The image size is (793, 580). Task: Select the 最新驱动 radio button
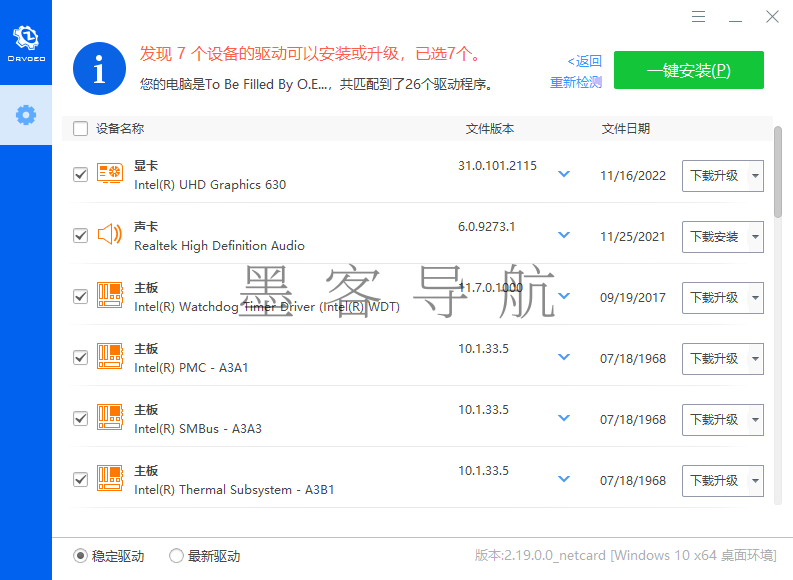coord(176,556)
